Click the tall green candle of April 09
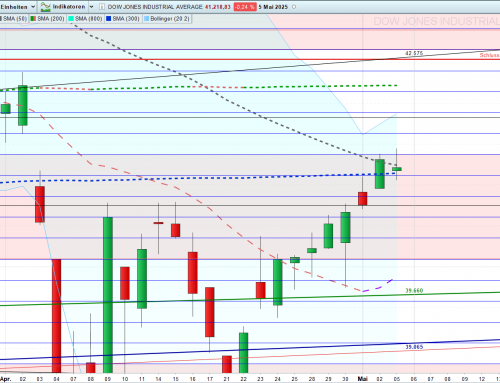 click(108, 295)
